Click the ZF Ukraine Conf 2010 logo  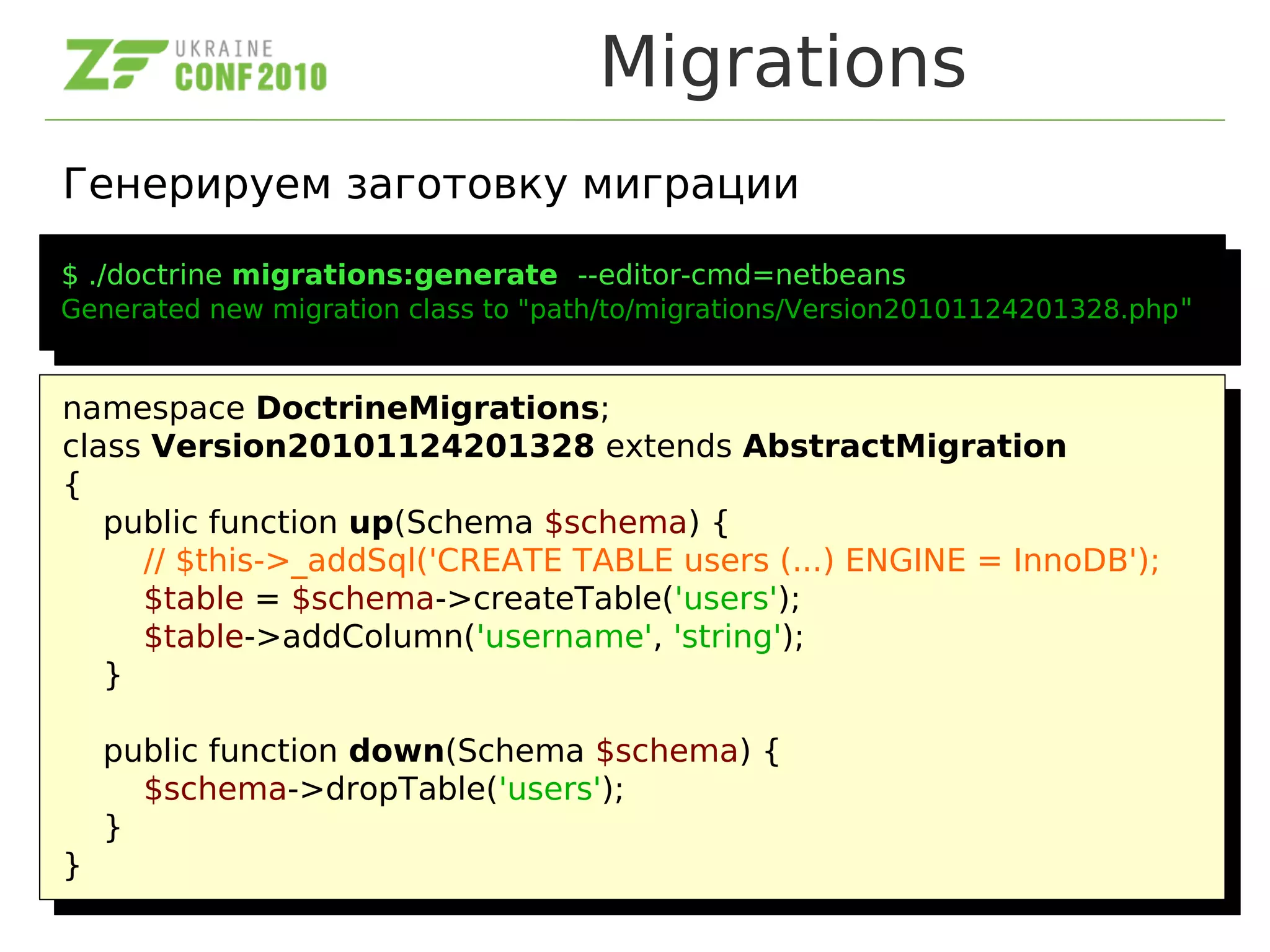pyautogui.click(x=195, y=65)
